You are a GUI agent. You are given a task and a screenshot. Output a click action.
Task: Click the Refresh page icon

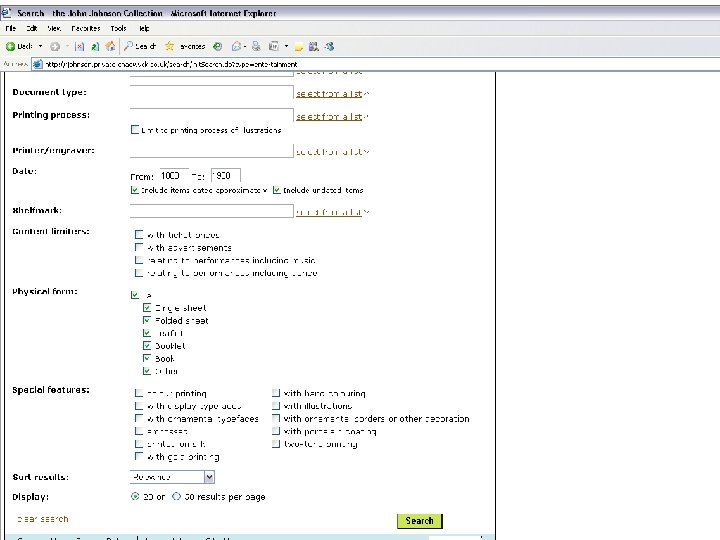point(95,46)
